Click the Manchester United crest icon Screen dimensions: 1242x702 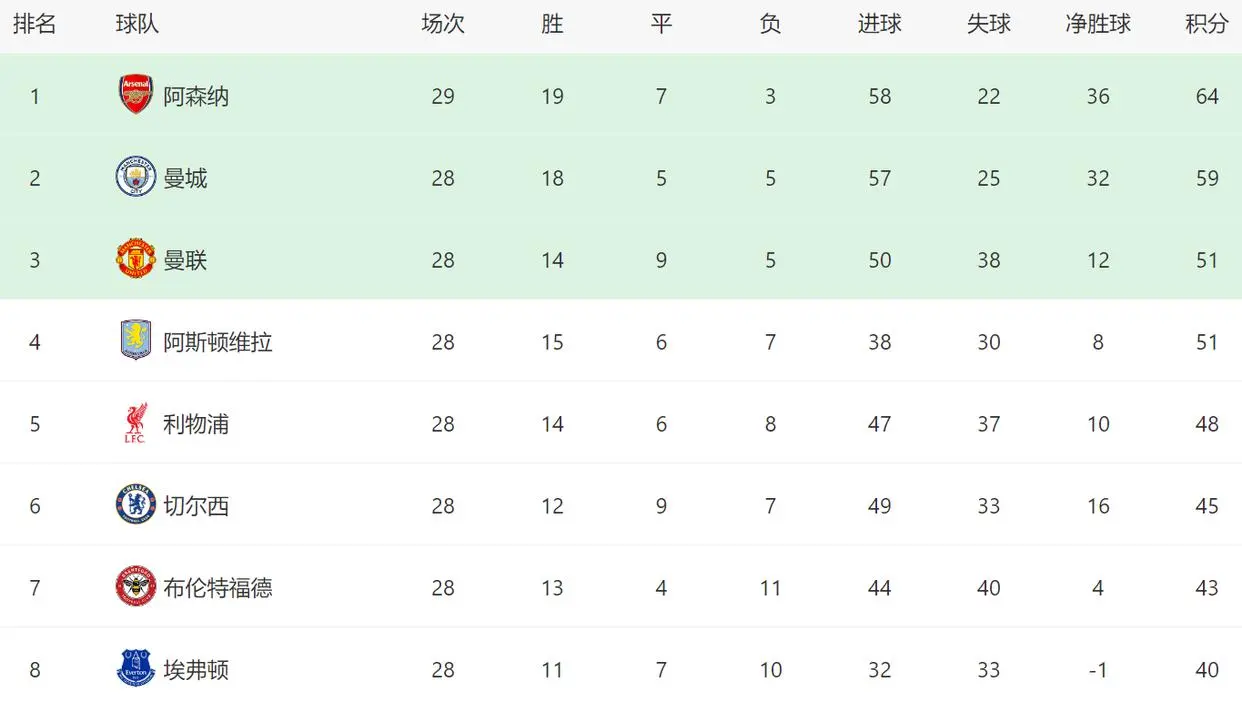[x=135, y=259]
